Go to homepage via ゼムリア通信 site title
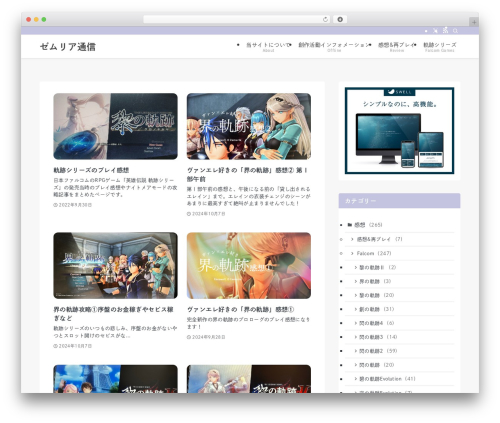 coord(68,47)
